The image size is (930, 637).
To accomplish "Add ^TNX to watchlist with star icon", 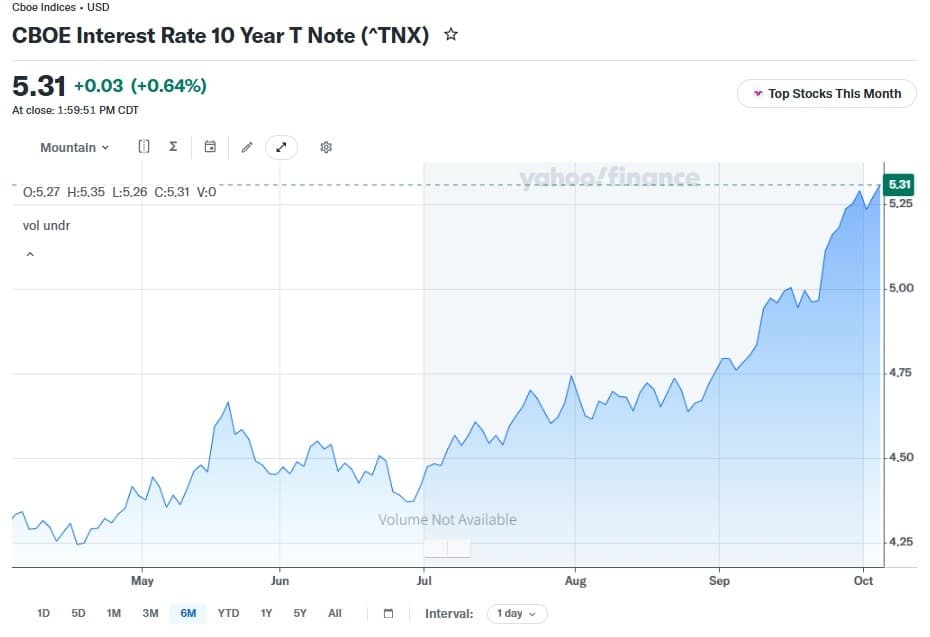I will point(451,34).
